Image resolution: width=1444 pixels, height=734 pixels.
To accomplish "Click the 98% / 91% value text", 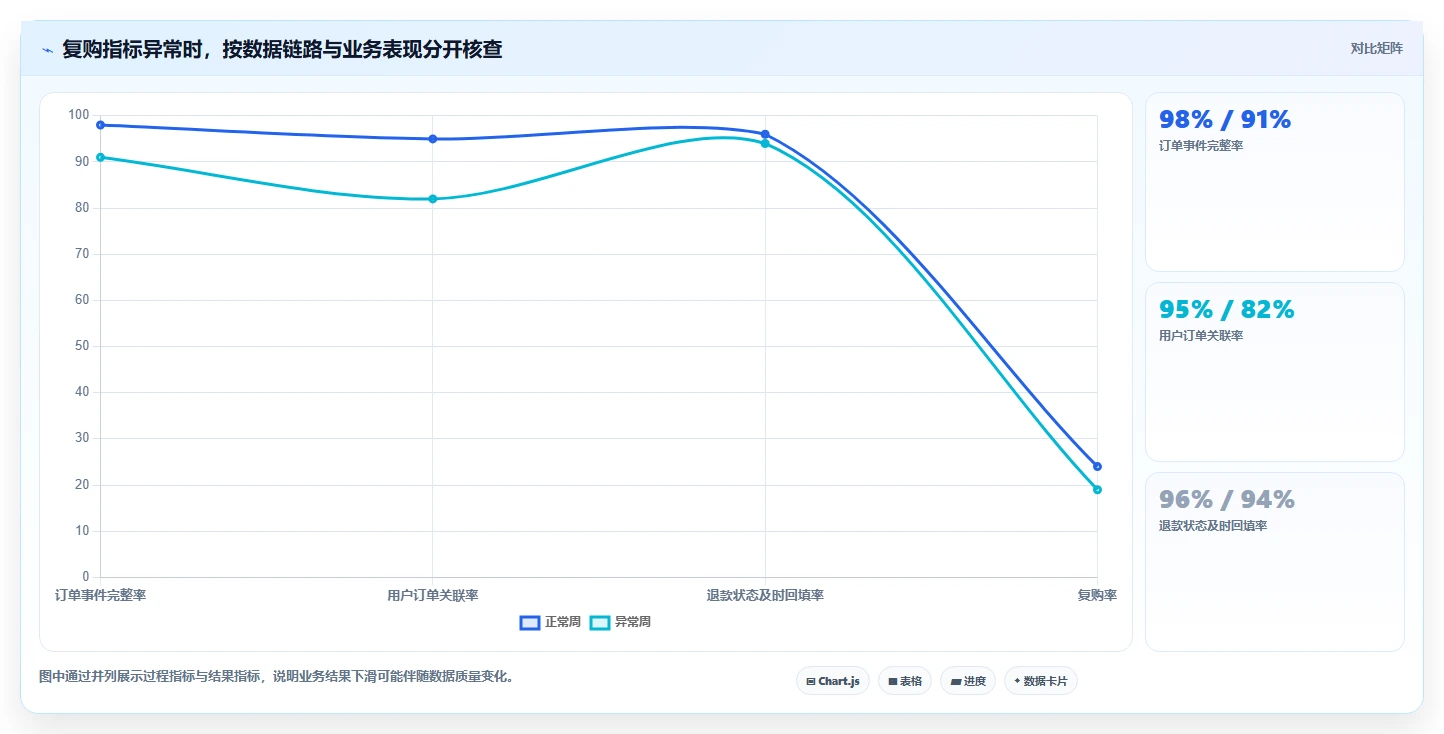I will (x=1225, y=120).
